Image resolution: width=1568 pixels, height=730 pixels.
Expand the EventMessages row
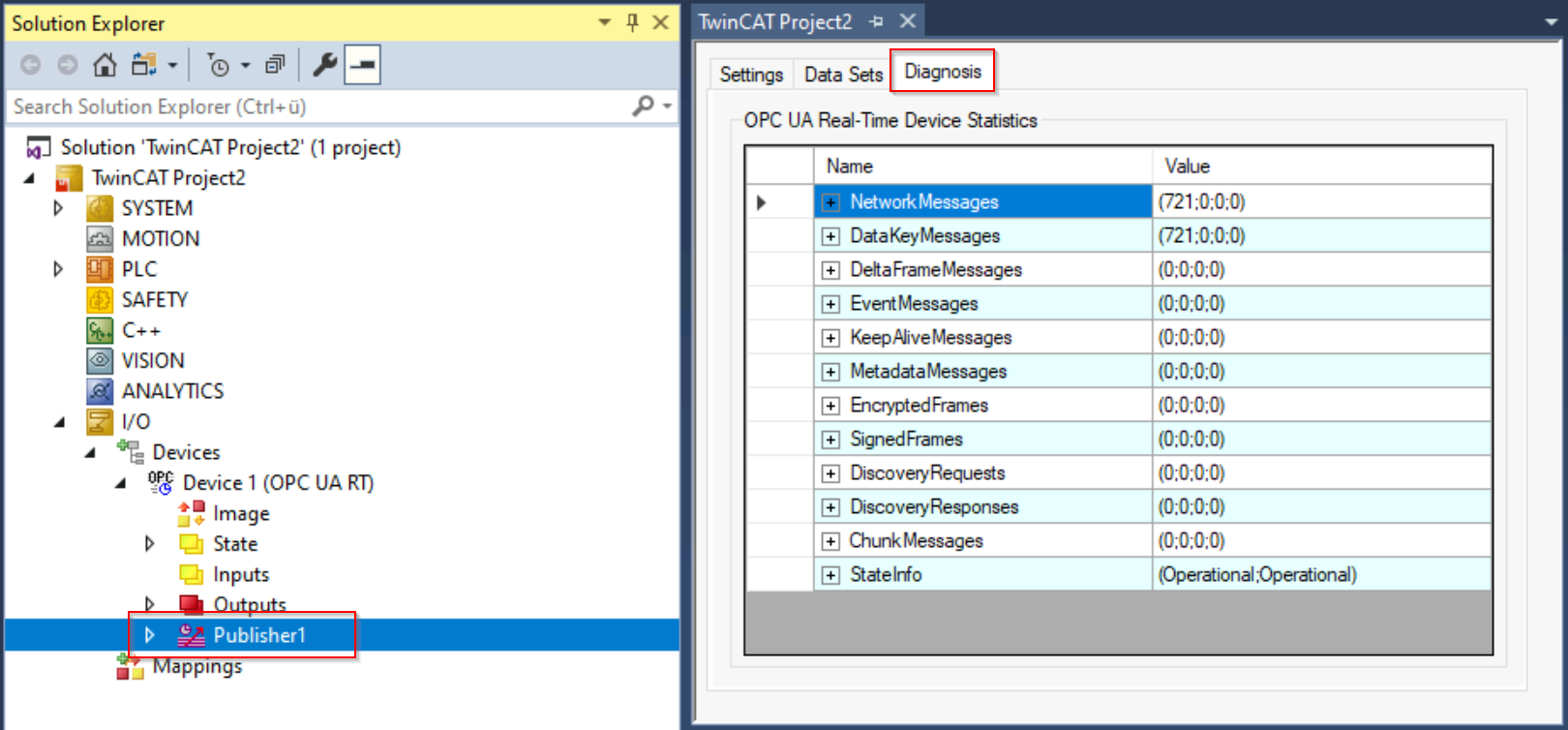[x=830, y=304]
